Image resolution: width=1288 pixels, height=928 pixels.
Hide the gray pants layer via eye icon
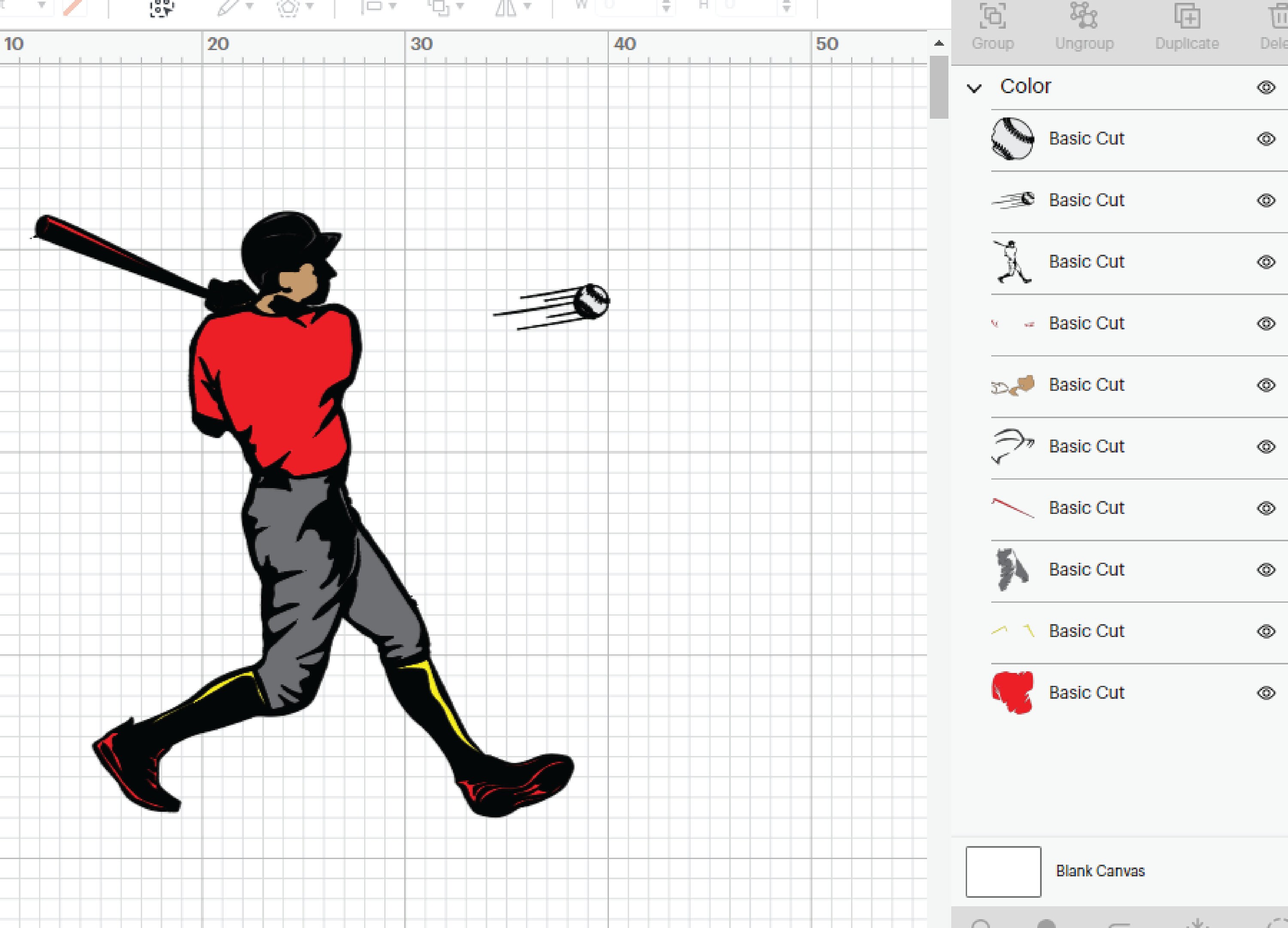1266,569
